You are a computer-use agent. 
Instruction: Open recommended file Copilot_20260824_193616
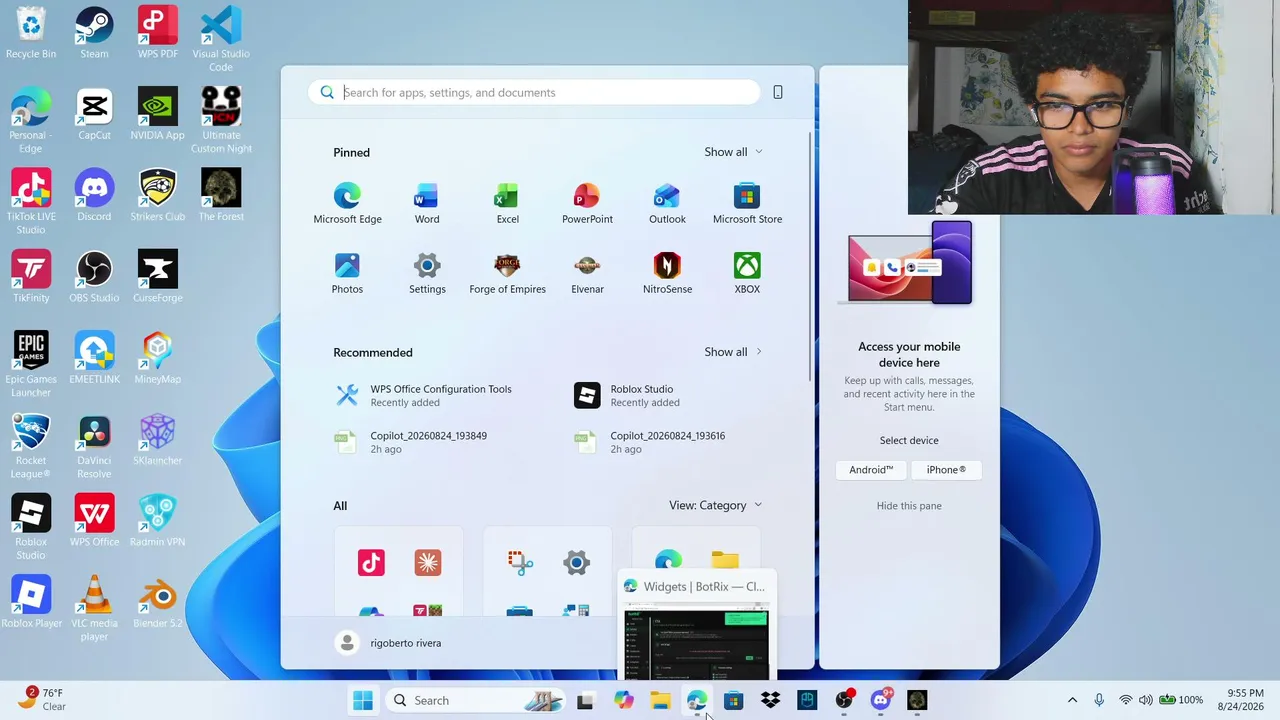pos(650,442)
